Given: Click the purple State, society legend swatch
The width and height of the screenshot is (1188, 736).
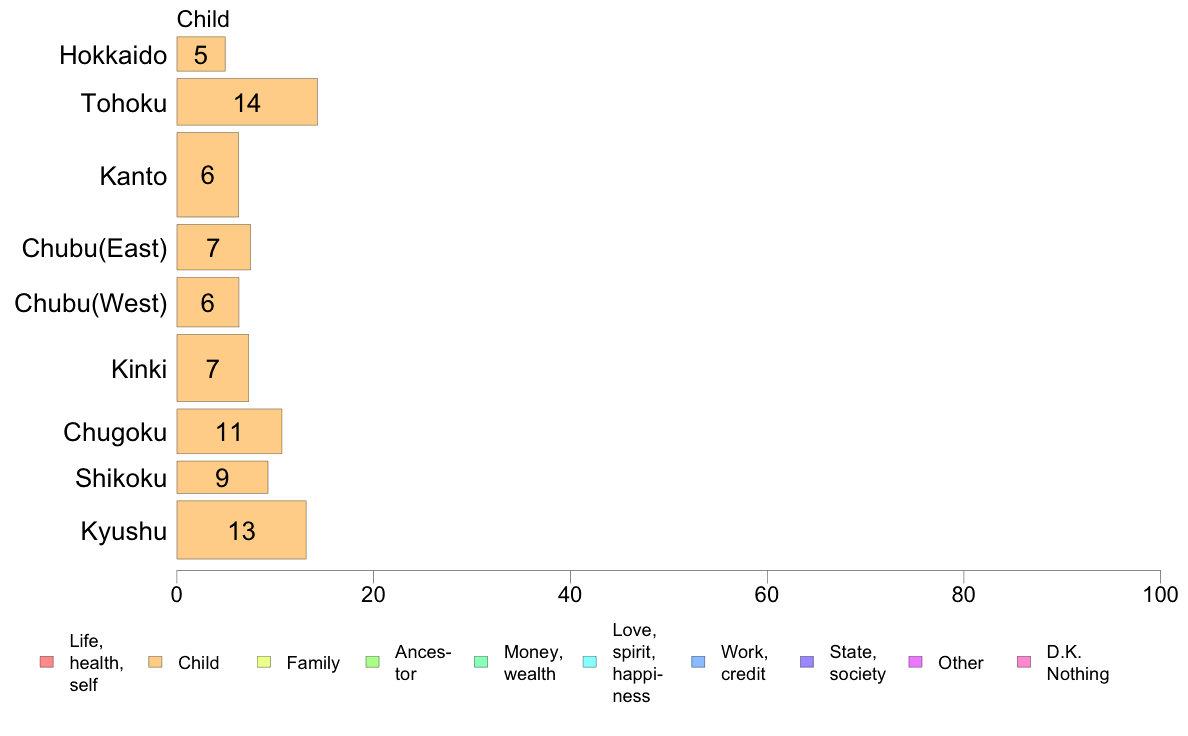Looking at the screenshot, I should click(807, 662).
